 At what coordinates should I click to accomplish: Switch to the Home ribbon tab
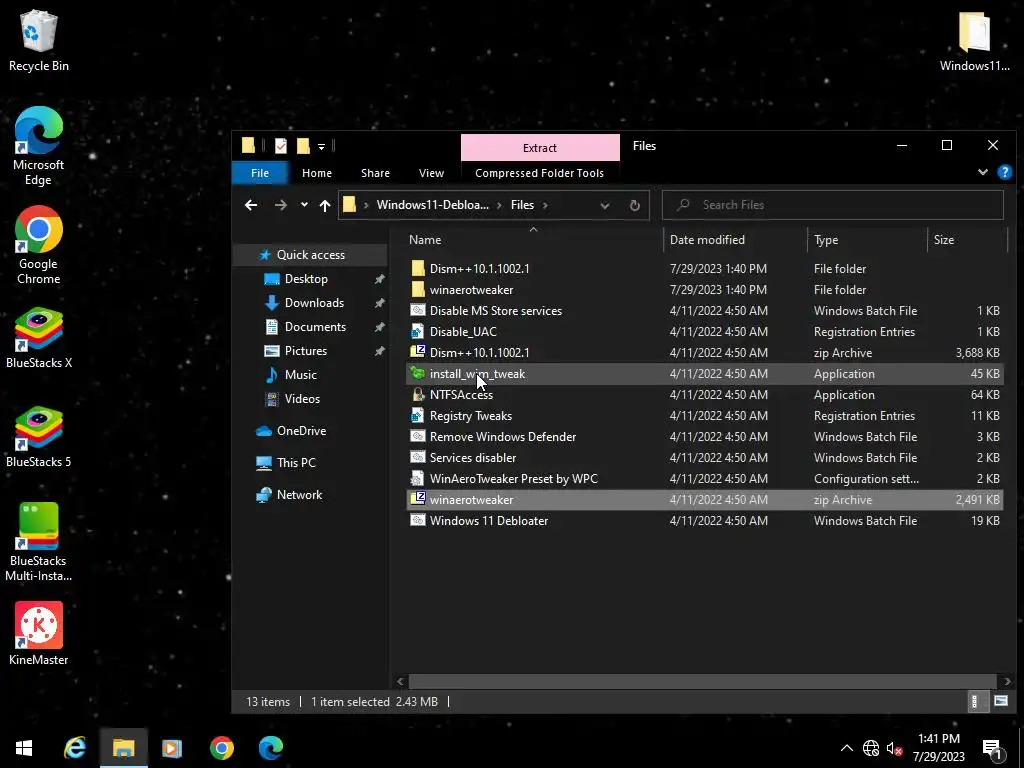(317, 173)
